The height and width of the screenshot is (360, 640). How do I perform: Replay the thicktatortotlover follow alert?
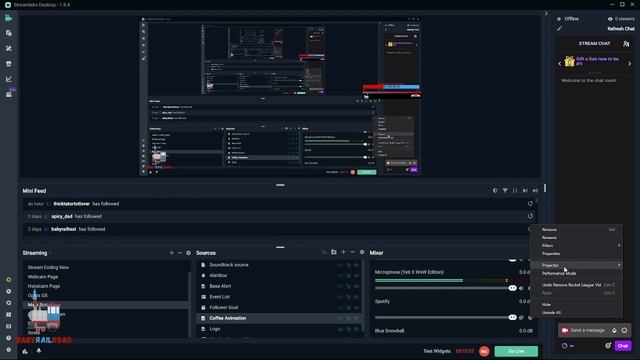530,203
